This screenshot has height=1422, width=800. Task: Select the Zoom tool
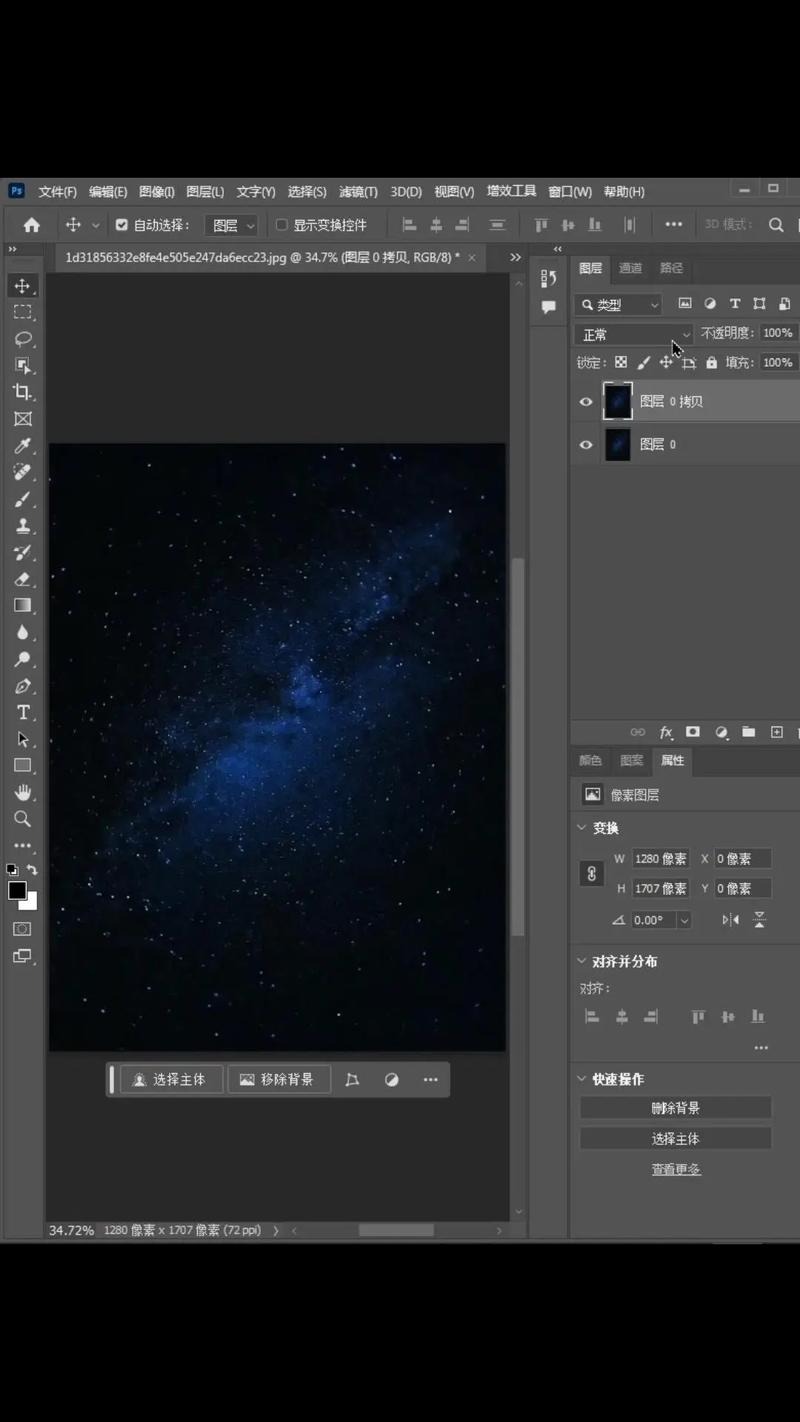[x=23, y=819]
